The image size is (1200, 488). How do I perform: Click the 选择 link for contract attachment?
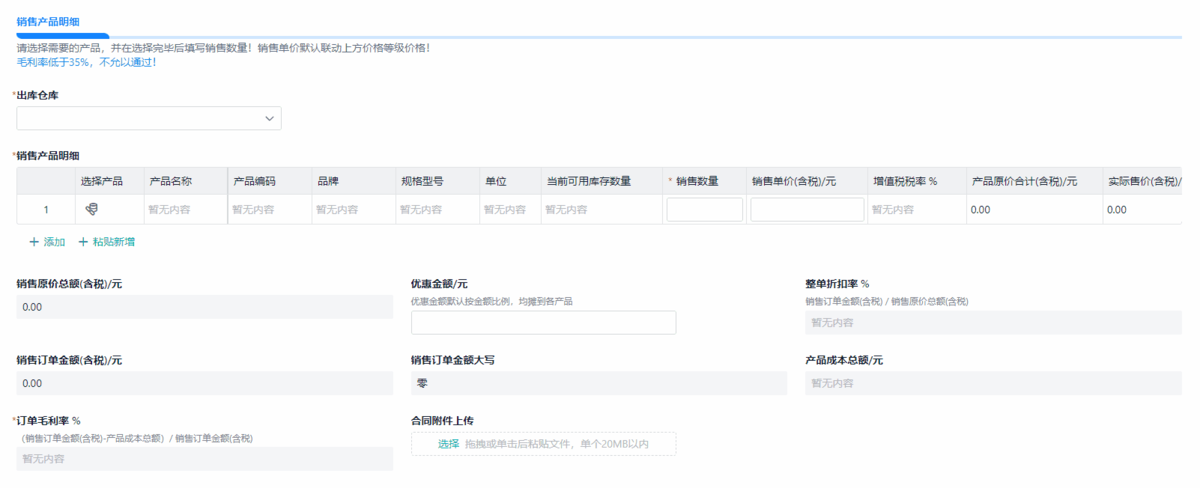coord(448,444)
